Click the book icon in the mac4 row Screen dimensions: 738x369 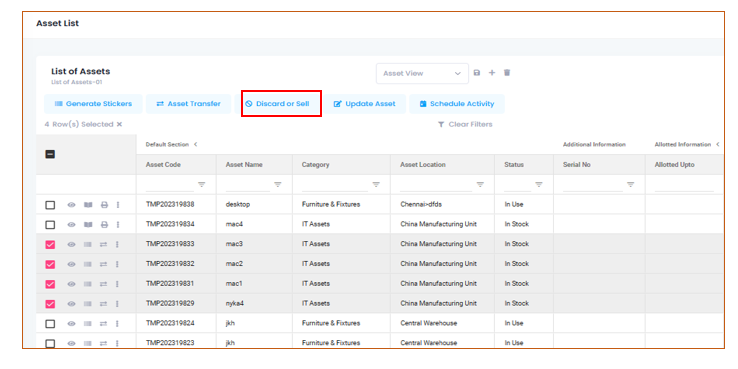pos(88,225)
